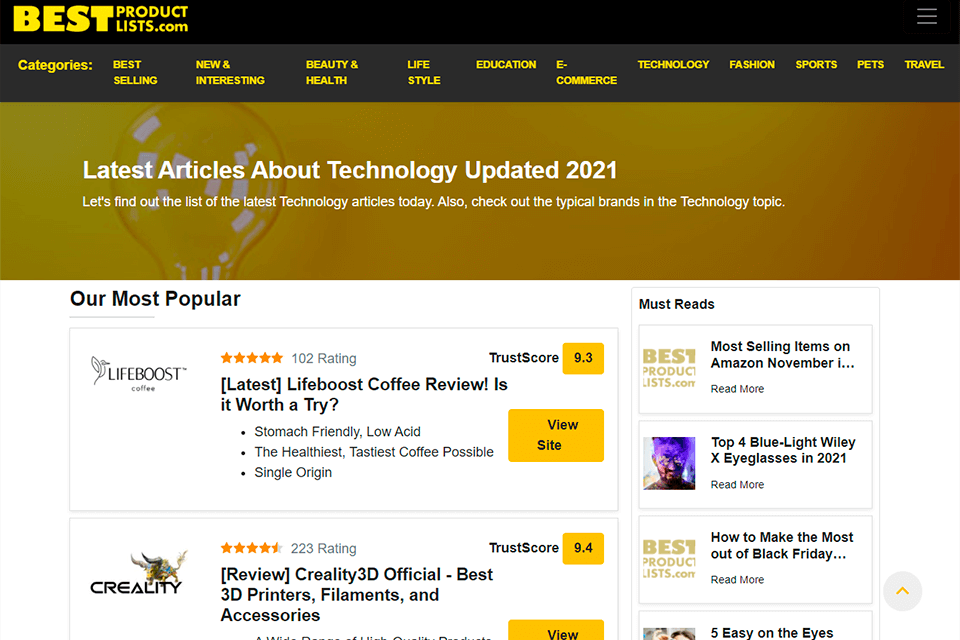Select Beauty & Health category

[x=332, y=72]
